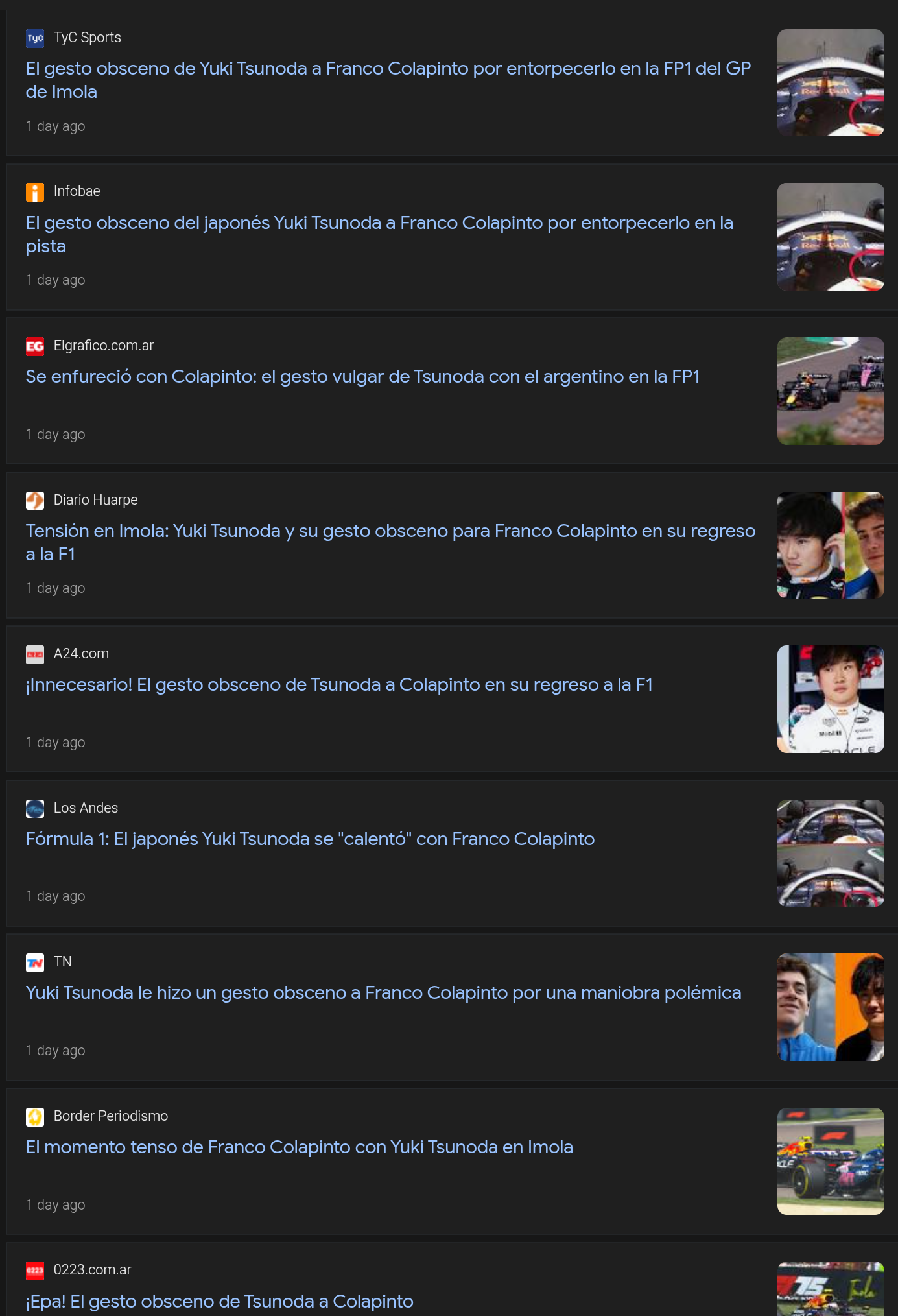Screen dimensions: 898x1316
Task: Click the TN drivers split-photo thumbnail
Action: click(831, 1007)
